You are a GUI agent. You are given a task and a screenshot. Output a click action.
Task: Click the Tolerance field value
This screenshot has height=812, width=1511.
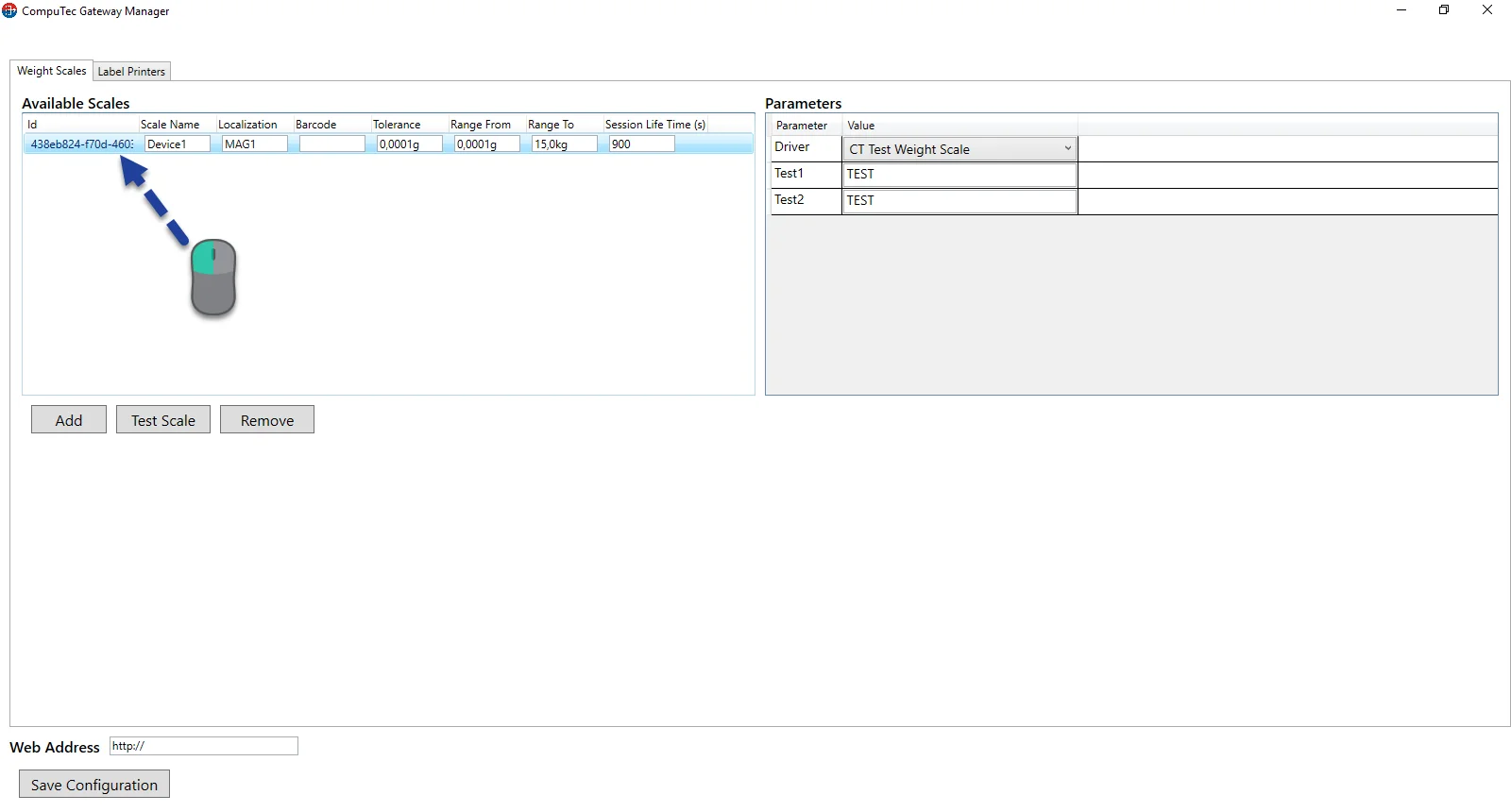[x=409, y=144]
